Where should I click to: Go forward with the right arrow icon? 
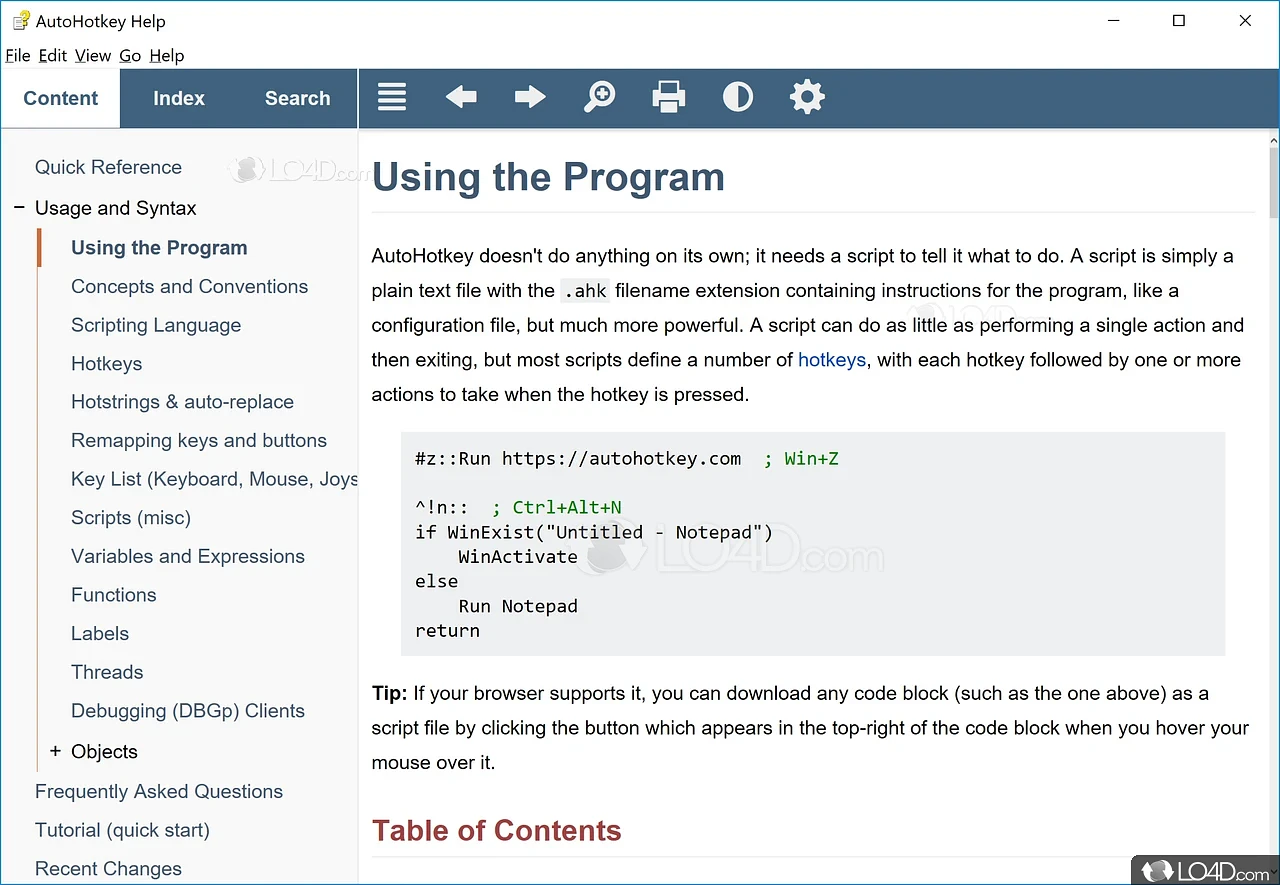coord(530,97)
